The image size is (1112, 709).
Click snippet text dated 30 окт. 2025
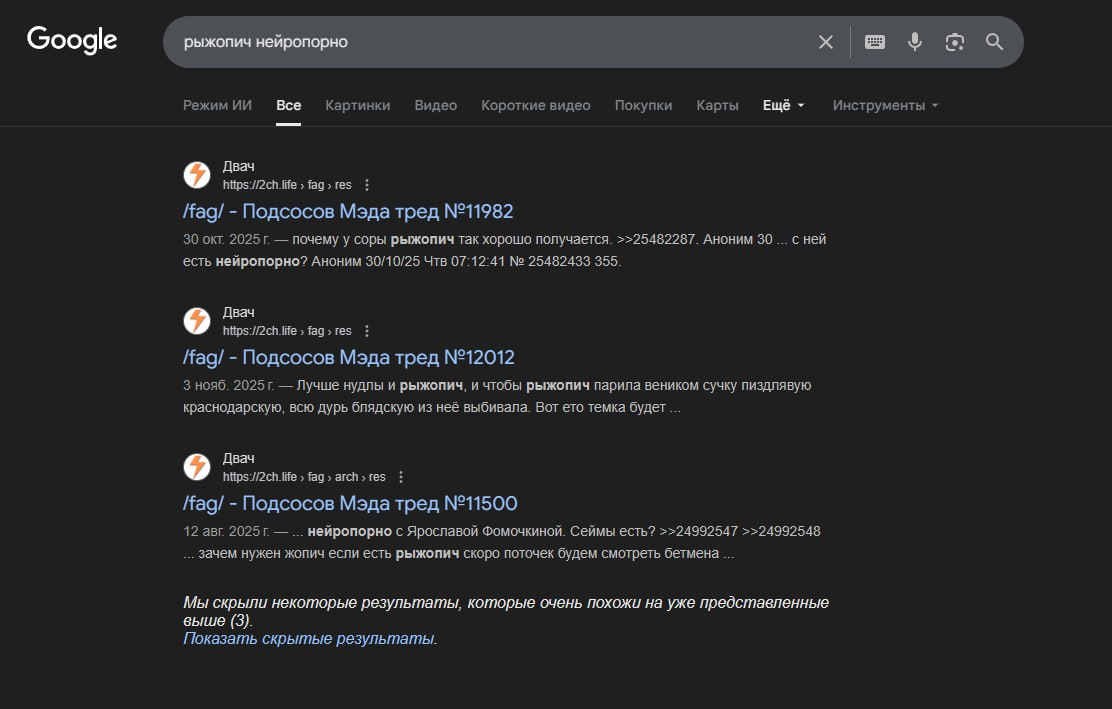pyautogui.click(x=504, y=250)
